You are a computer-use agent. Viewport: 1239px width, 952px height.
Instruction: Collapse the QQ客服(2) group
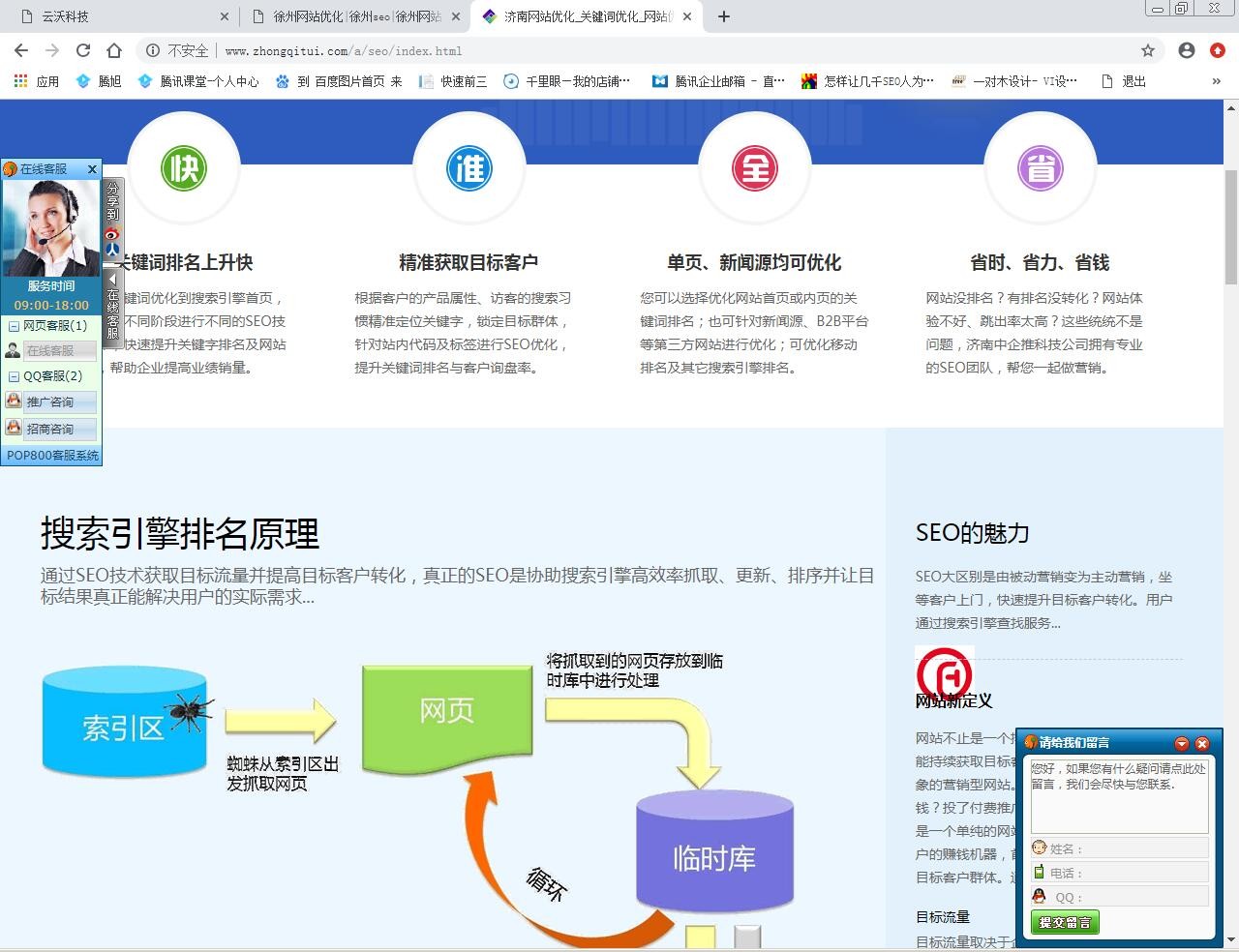(x=13, y=375)
